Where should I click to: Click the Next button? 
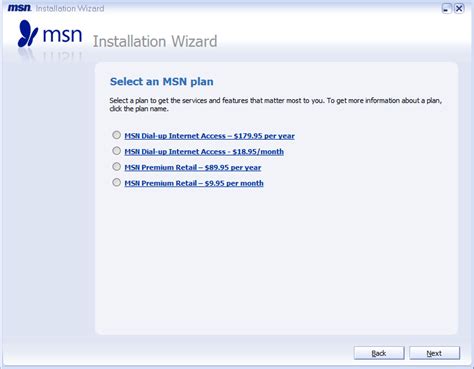click(434, 353)
